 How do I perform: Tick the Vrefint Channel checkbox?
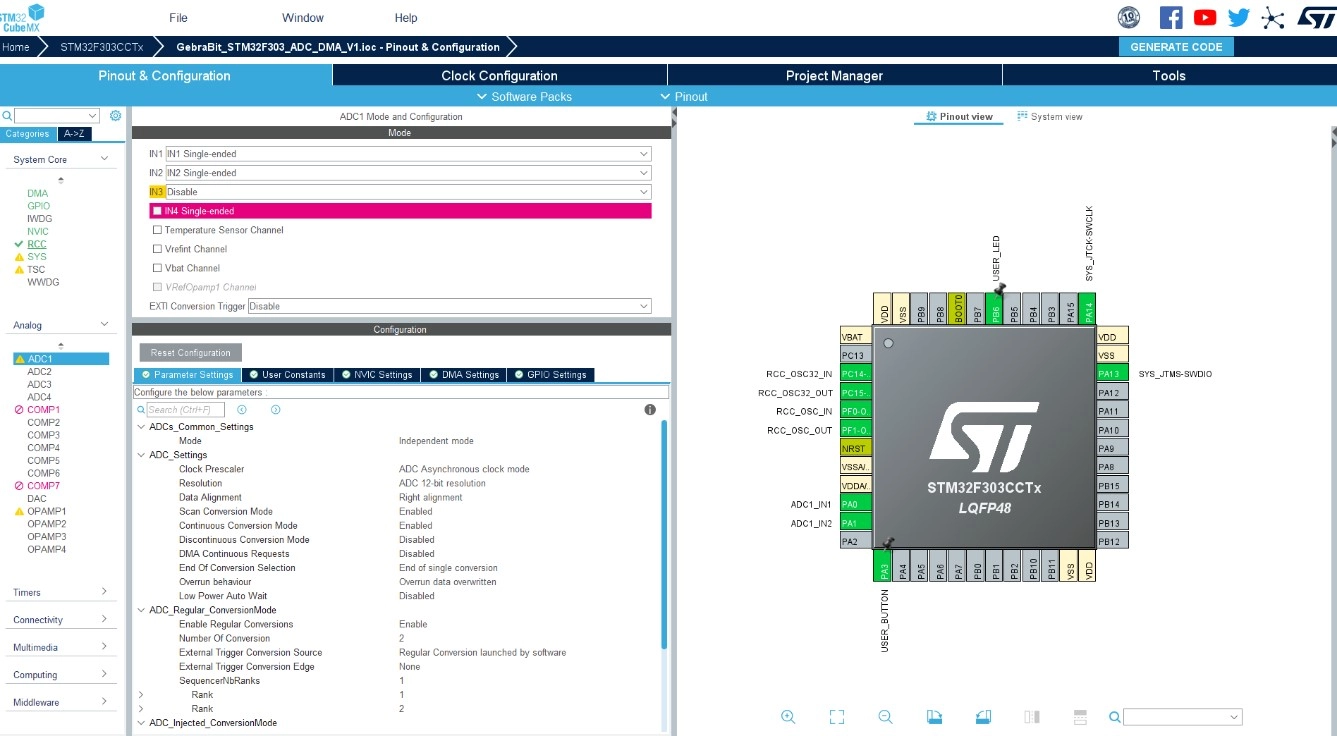(157, 249)
